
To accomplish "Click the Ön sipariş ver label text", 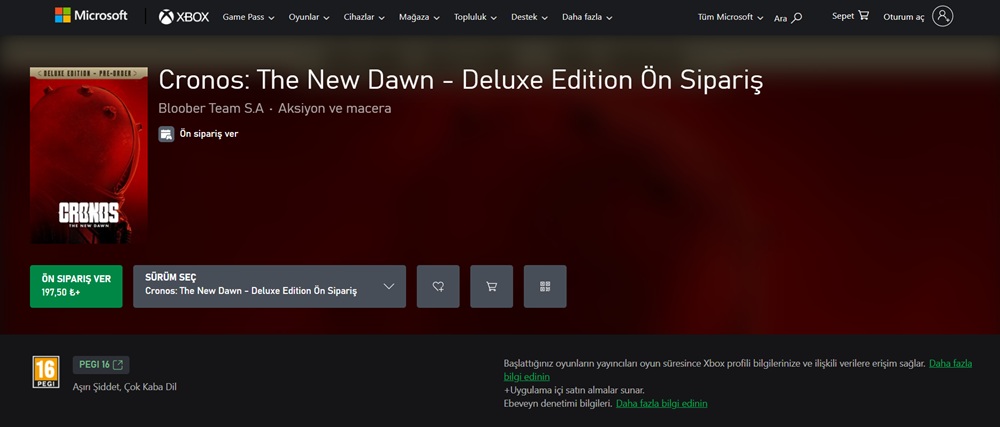I will 209,134.
